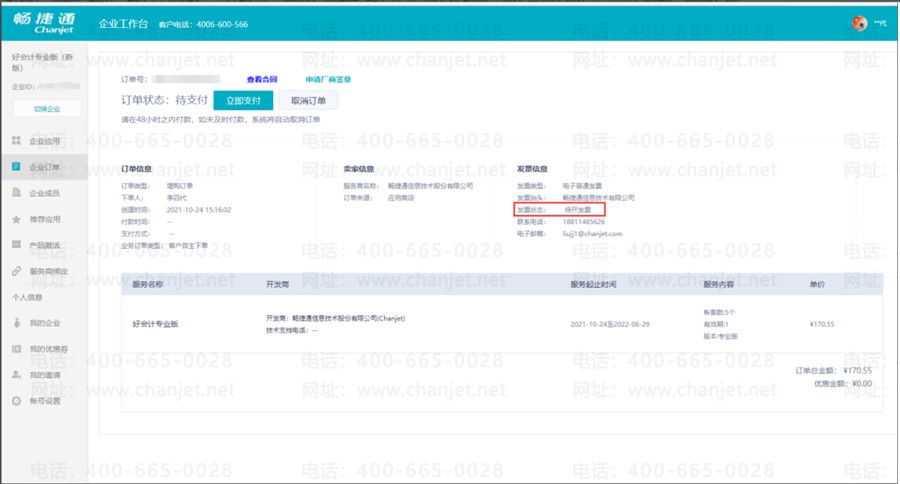Click the date range 2021-10-24至2022-06-29
The width and height of the screenshot is (900, 484).
pos(610,324)
